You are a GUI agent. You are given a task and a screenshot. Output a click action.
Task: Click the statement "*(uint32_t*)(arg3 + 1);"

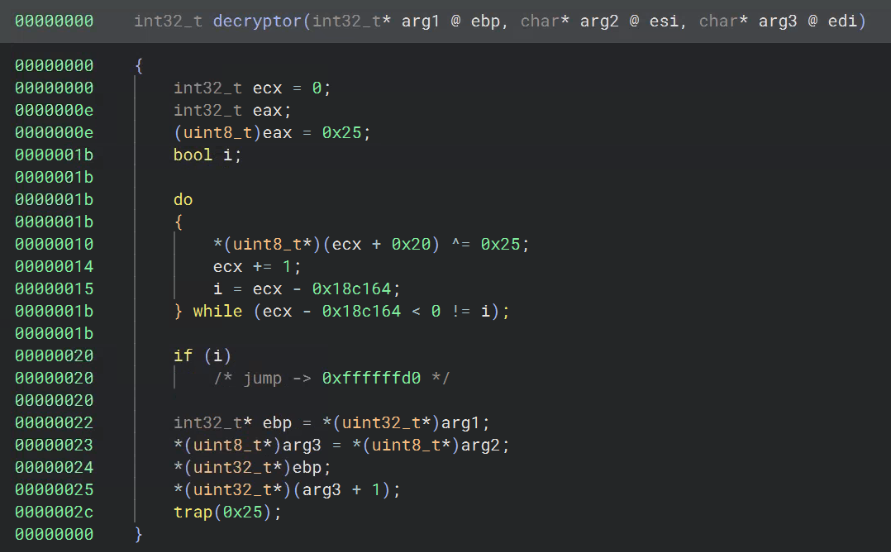pyautogui.click(x=287, y=489)
